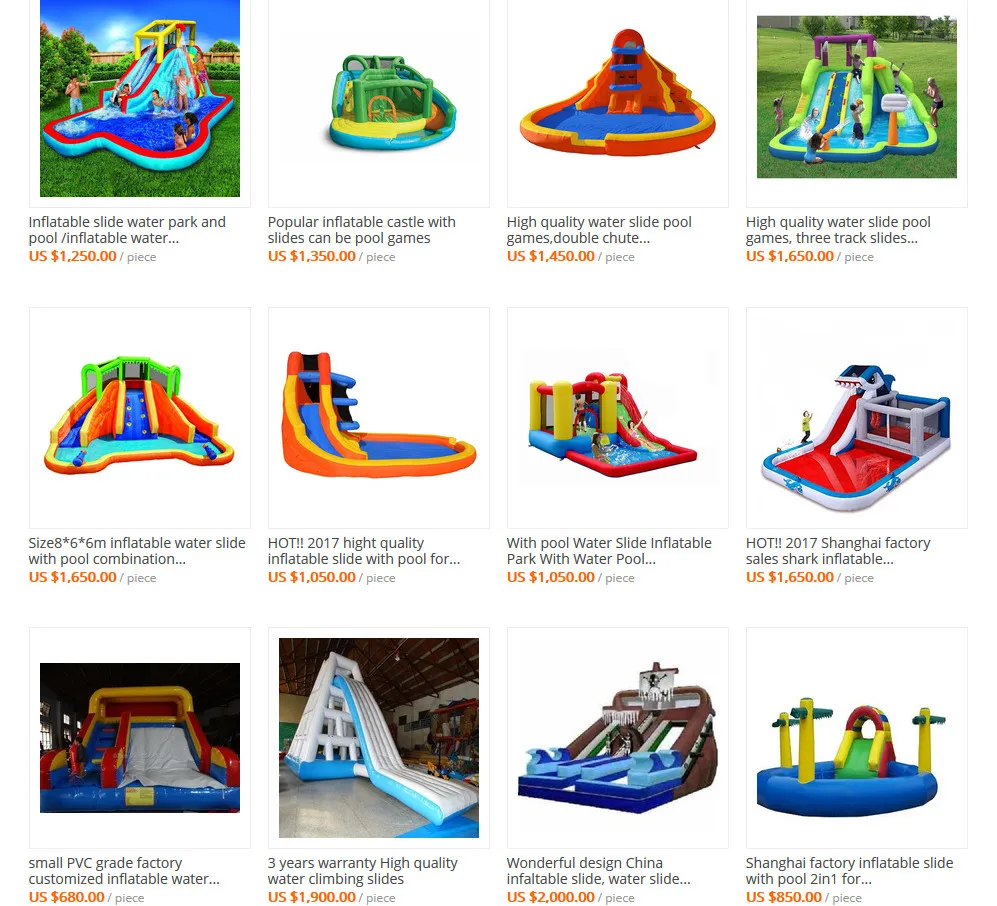Click '3 years warranty High quality water climbing slides'

click(x=362, y=871)
